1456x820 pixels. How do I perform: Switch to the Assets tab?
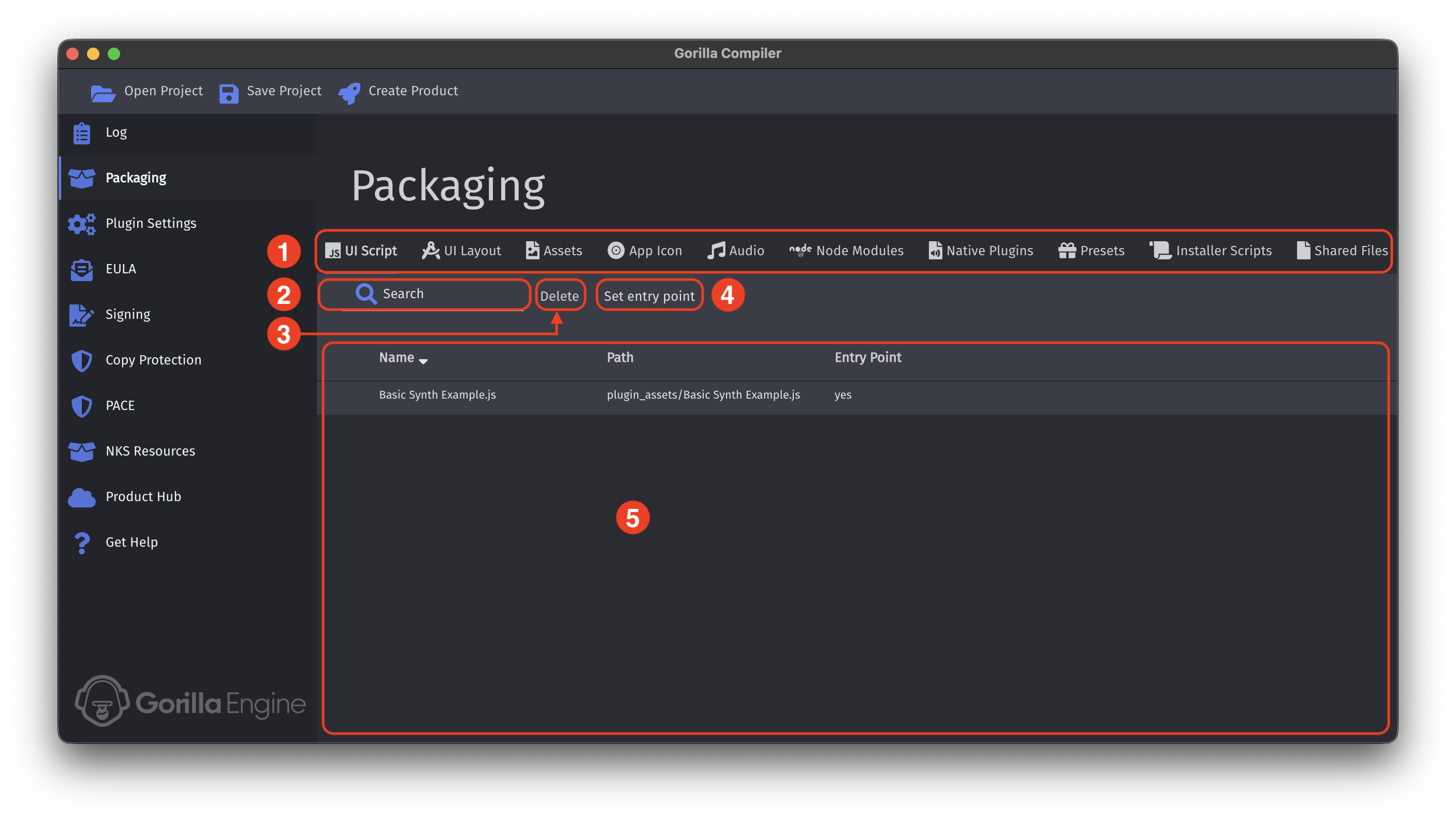coord(554,251)
